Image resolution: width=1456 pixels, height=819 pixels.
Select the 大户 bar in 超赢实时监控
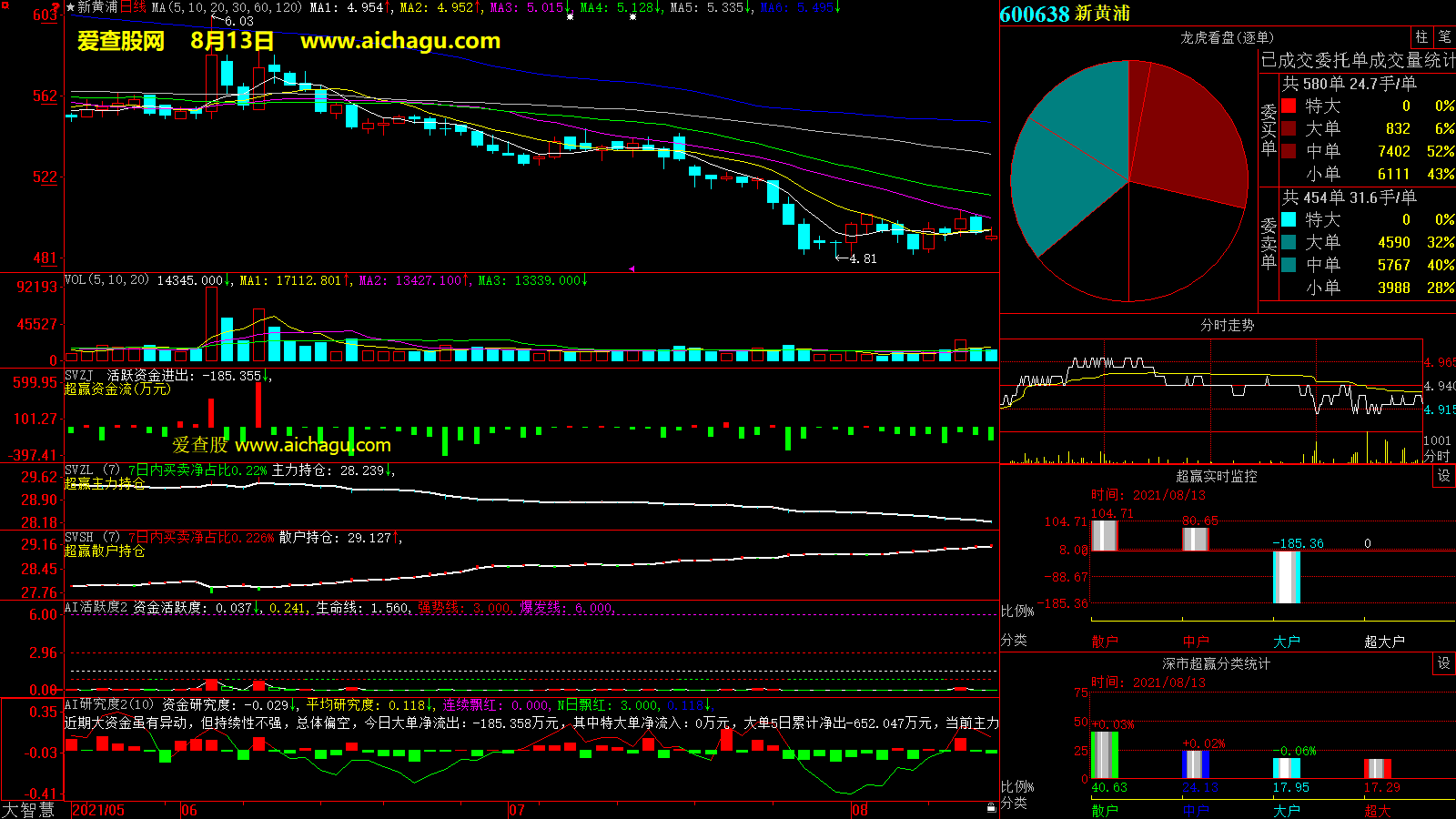1286,577
